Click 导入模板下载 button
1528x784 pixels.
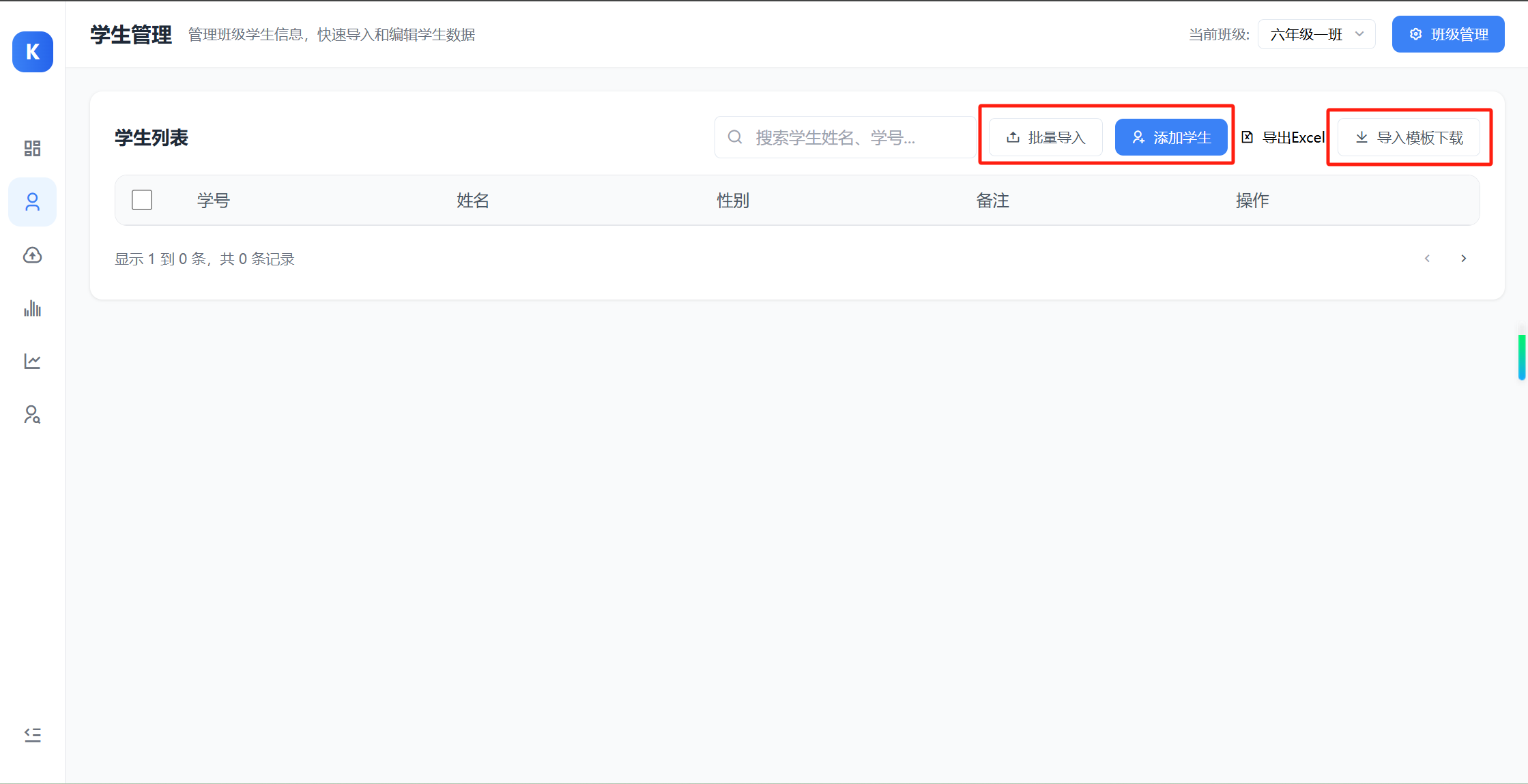click(1409, 138)
